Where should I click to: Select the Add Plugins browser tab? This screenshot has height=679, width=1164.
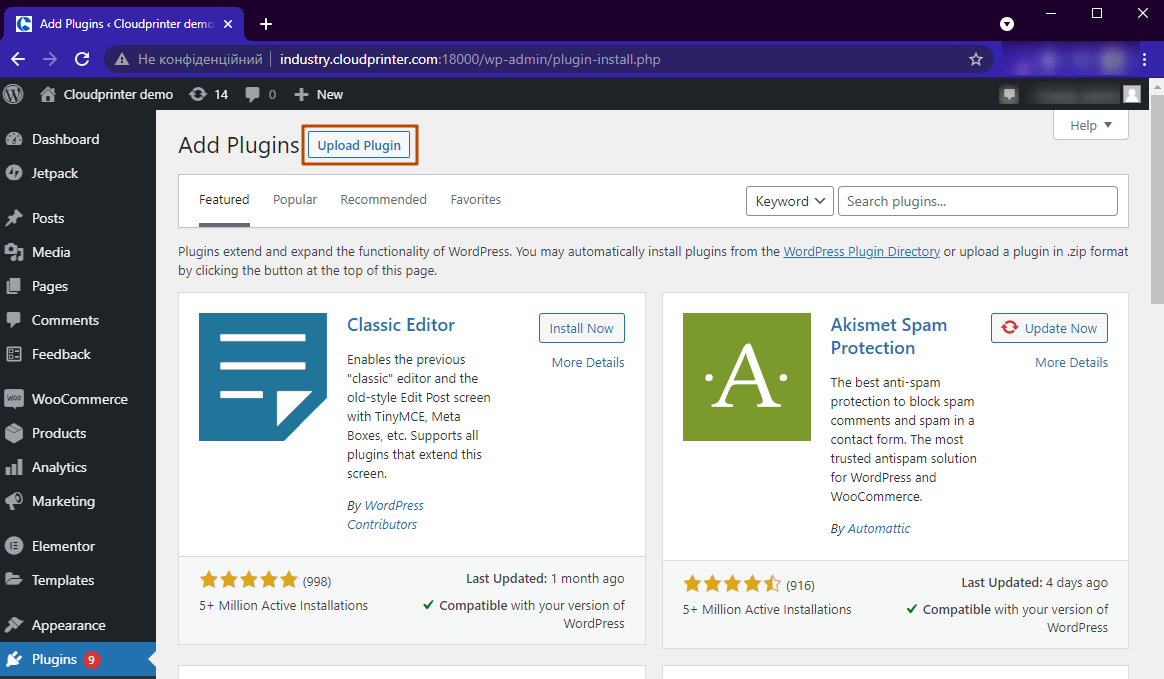(x=123, y=24)
